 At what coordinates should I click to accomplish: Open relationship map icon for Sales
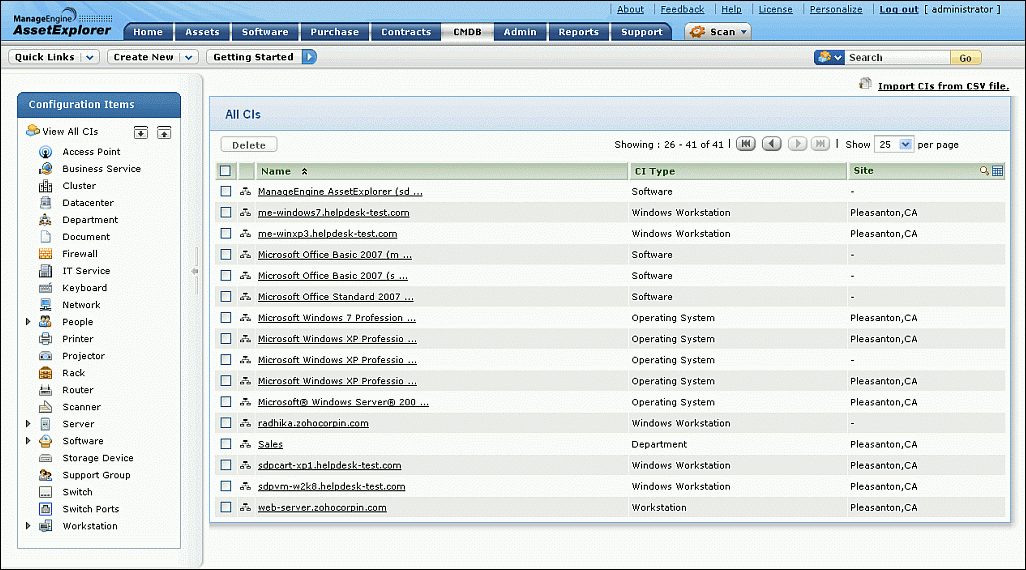click(x=245, y=444)
